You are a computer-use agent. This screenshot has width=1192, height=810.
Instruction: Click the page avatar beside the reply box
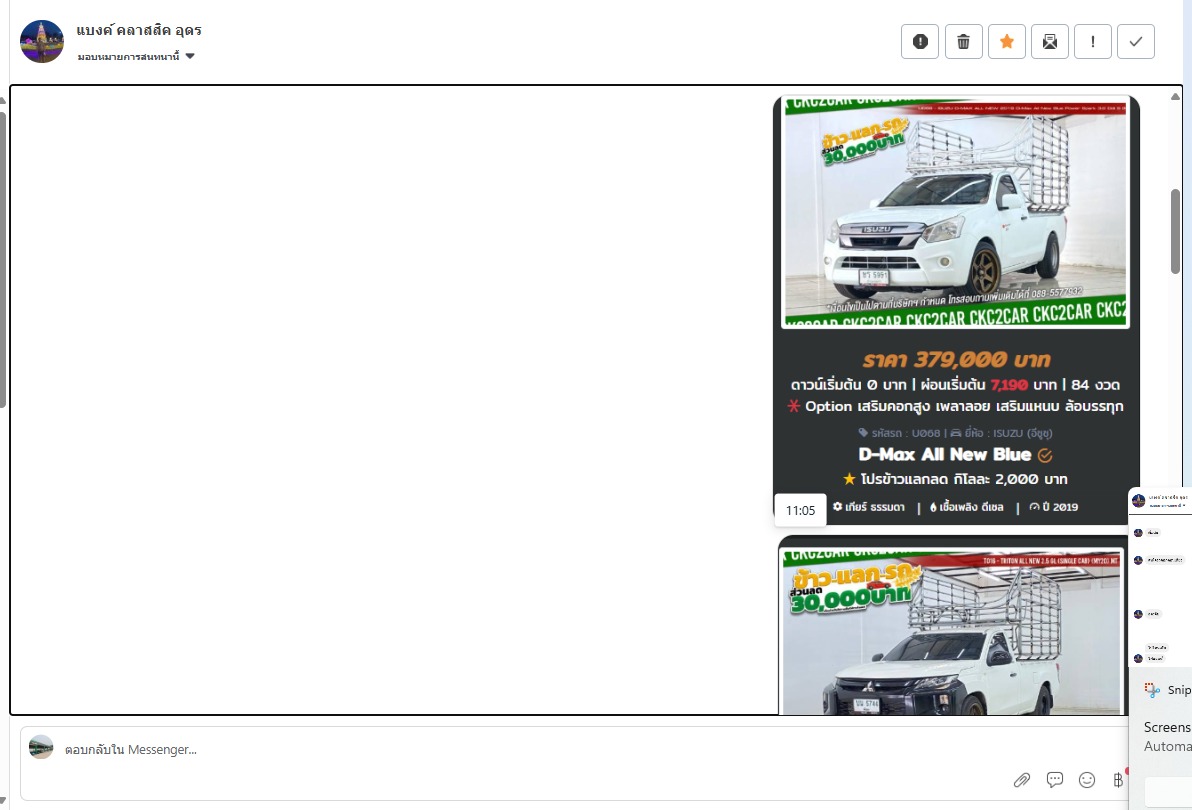(x=41, y=747)
